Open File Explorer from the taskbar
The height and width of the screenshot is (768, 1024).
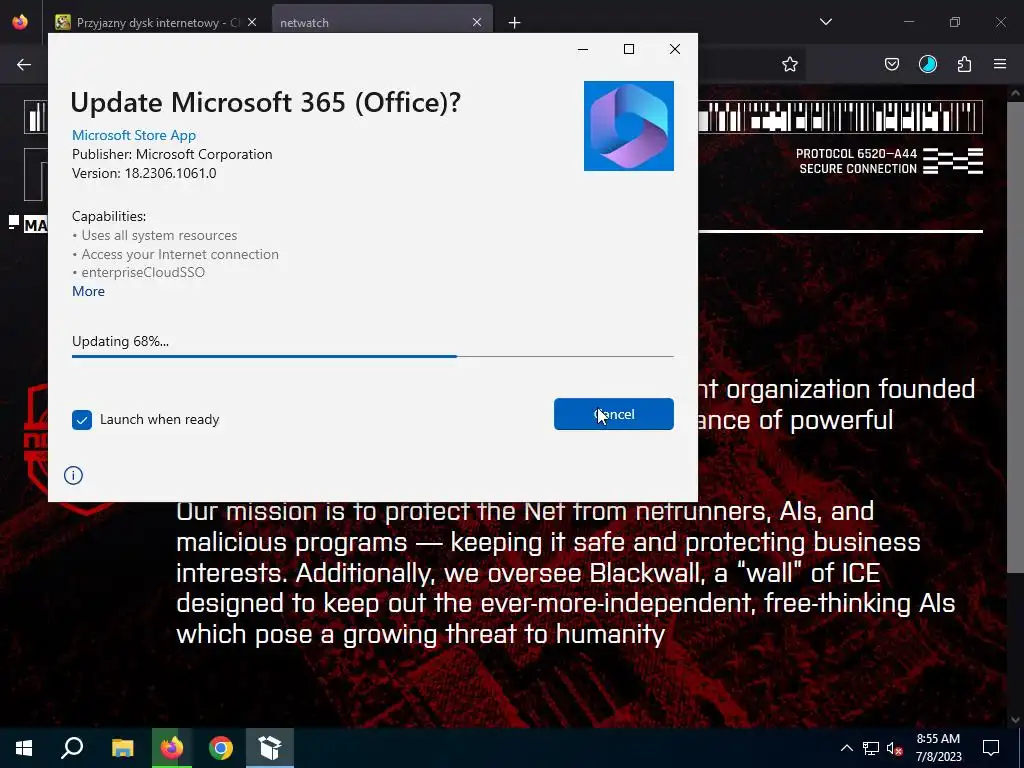[x=122, y=748]
